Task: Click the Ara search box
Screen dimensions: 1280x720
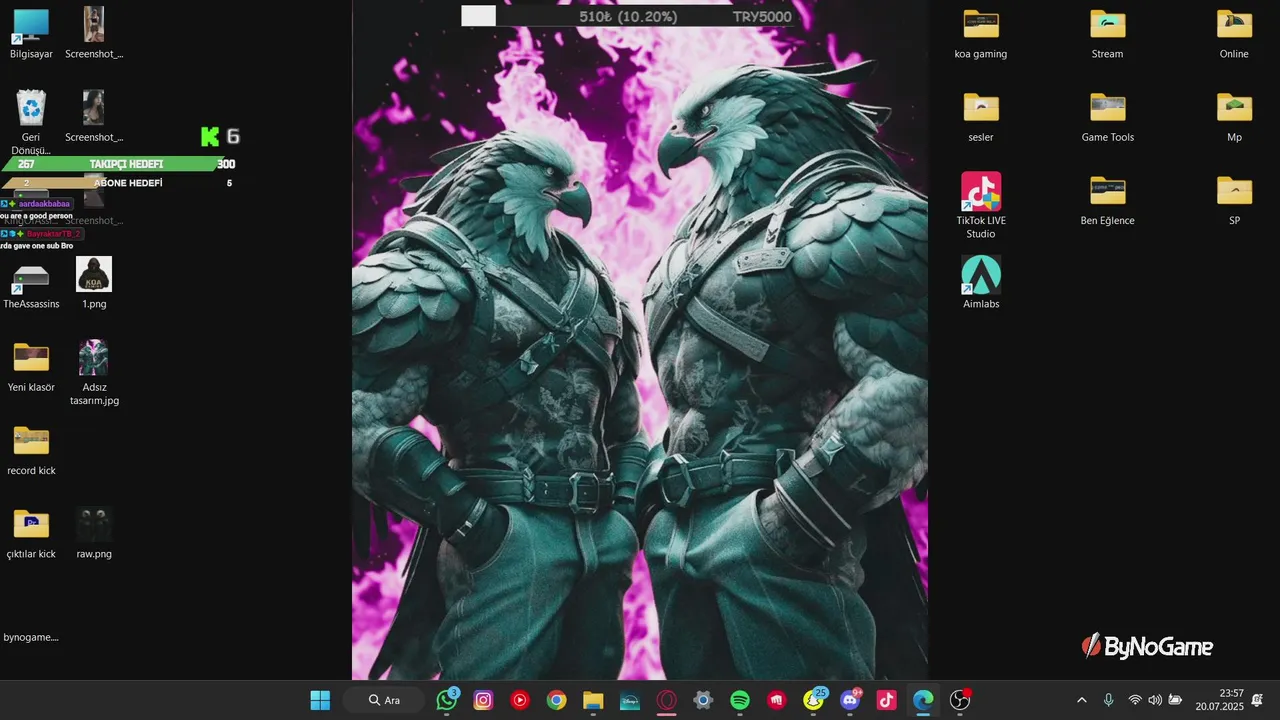Action: point(384,700)
